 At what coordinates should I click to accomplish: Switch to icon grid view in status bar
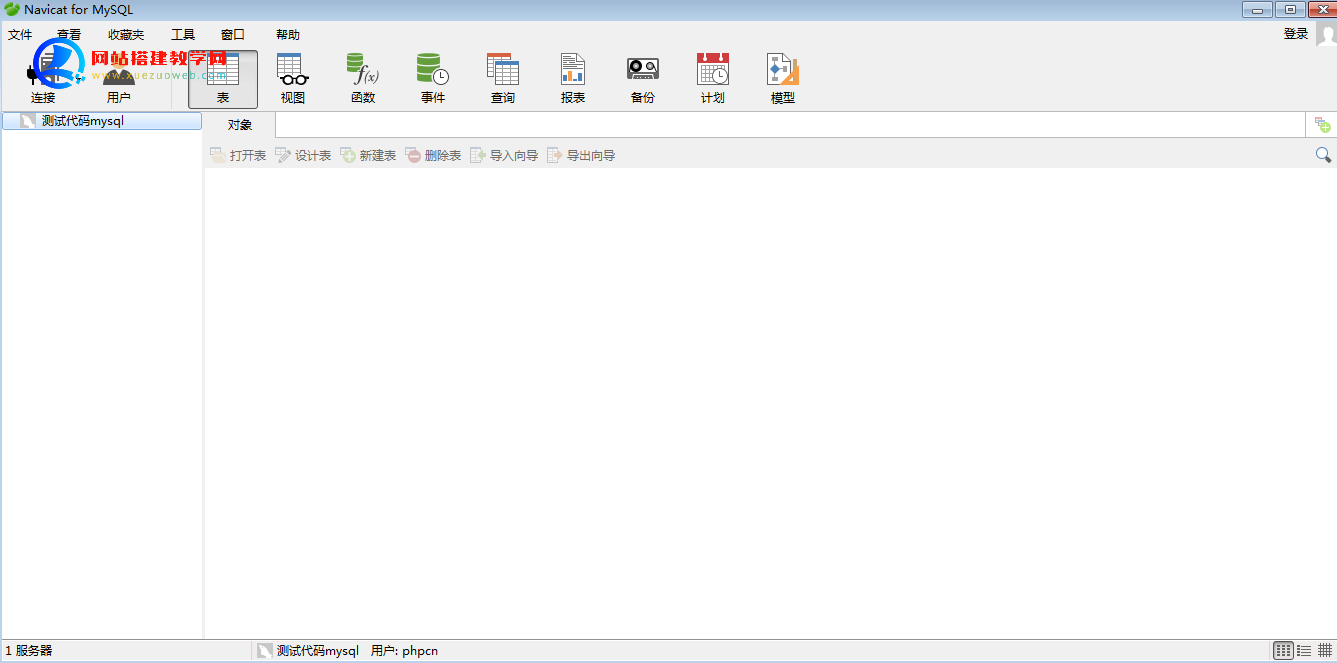(x=1283, y=651)
